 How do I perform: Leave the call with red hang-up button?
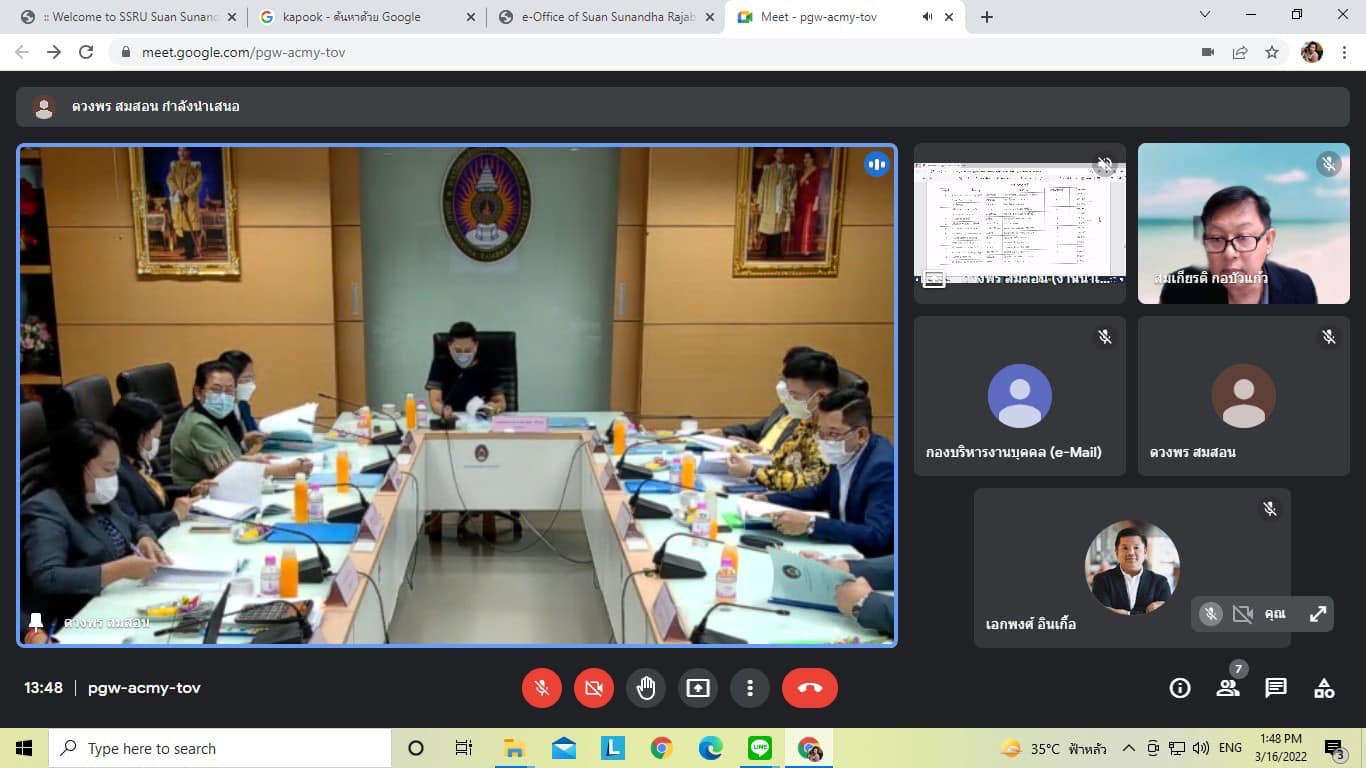tap(810, 688)
